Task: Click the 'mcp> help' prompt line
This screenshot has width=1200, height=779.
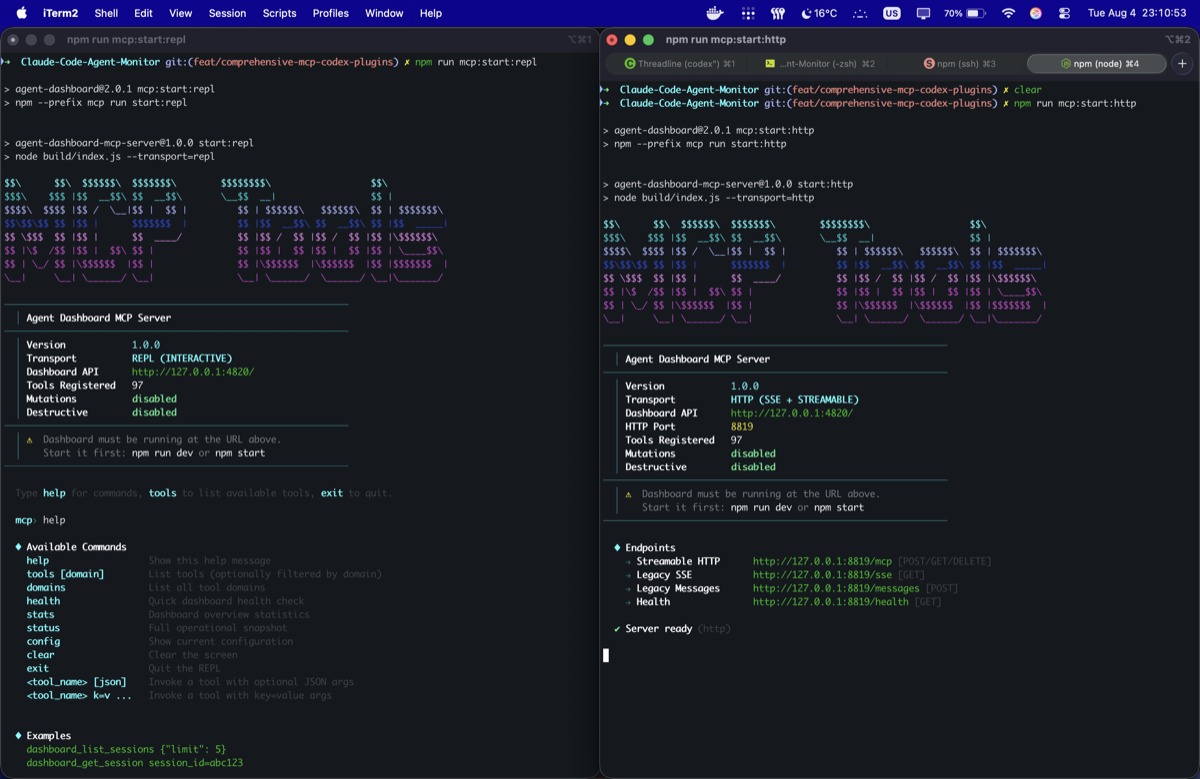Action: (x=40, y=520)
